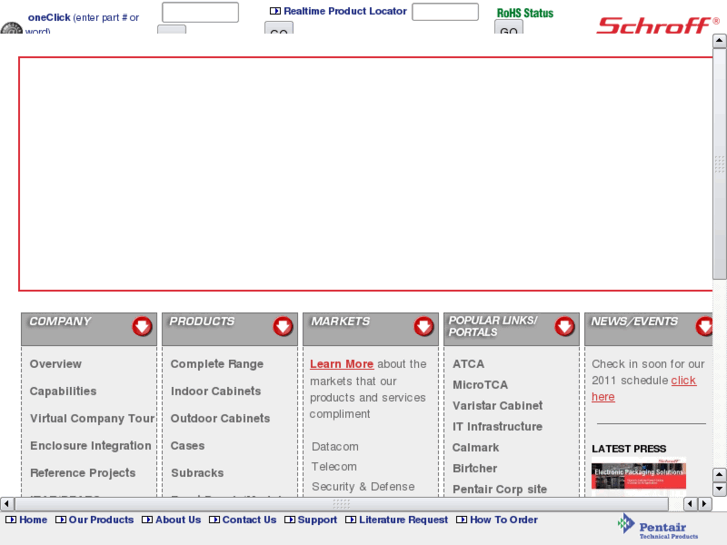Click the inner frame scroll down arrow
The image size is (727, 545).
point(719,488)
